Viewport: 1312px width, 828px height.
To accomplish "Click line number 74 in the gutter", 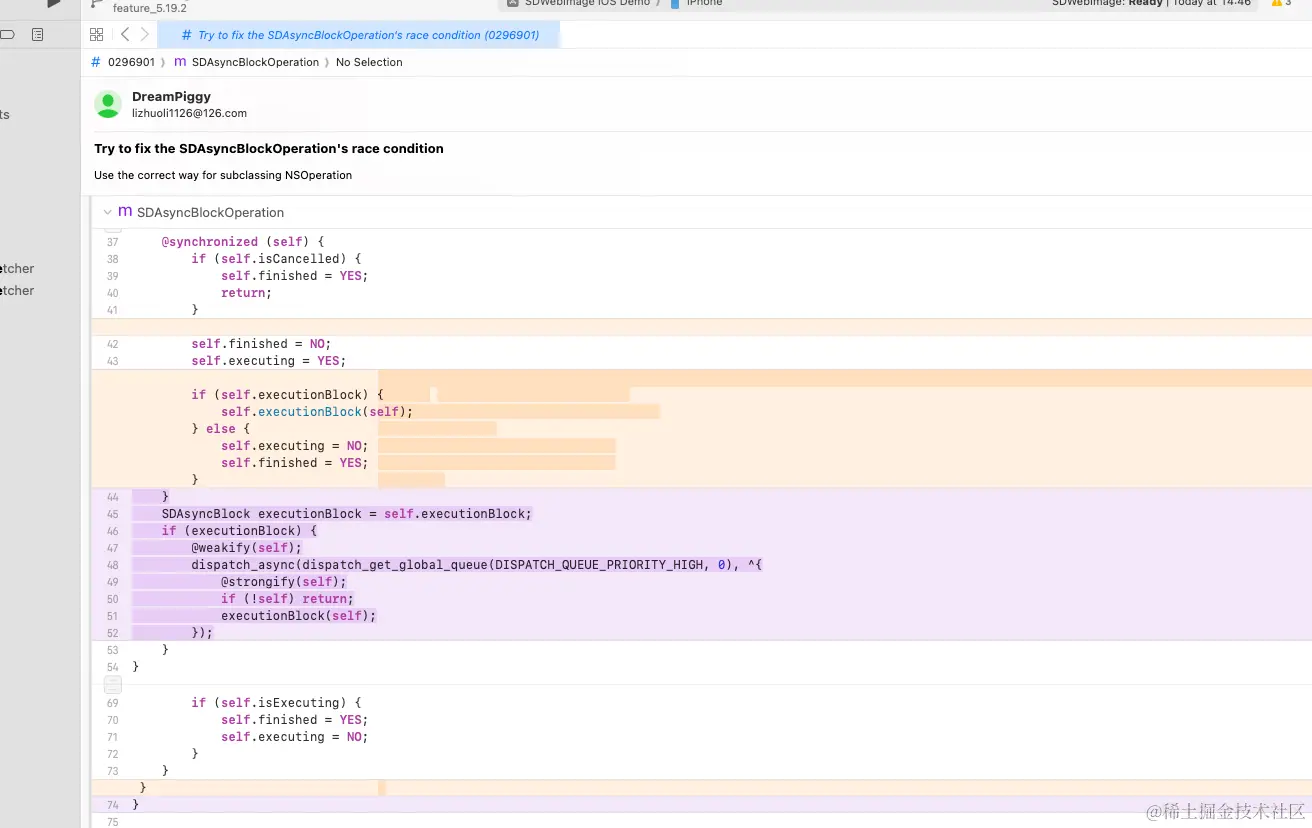I will (112, 805).
